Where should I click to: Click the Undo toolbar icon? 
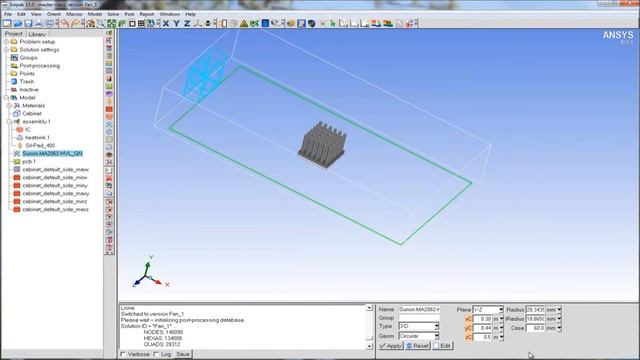click(x=64, y=24)
